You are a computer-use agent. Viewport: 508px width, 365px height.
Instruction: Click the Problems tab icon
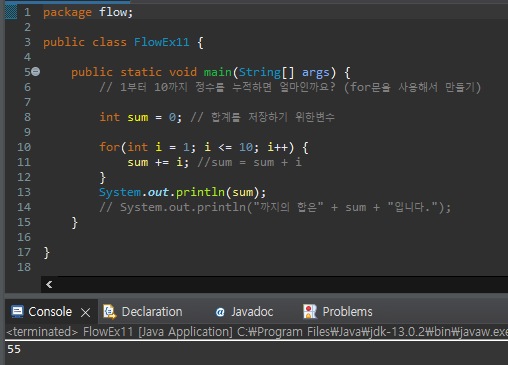(310, 312)
